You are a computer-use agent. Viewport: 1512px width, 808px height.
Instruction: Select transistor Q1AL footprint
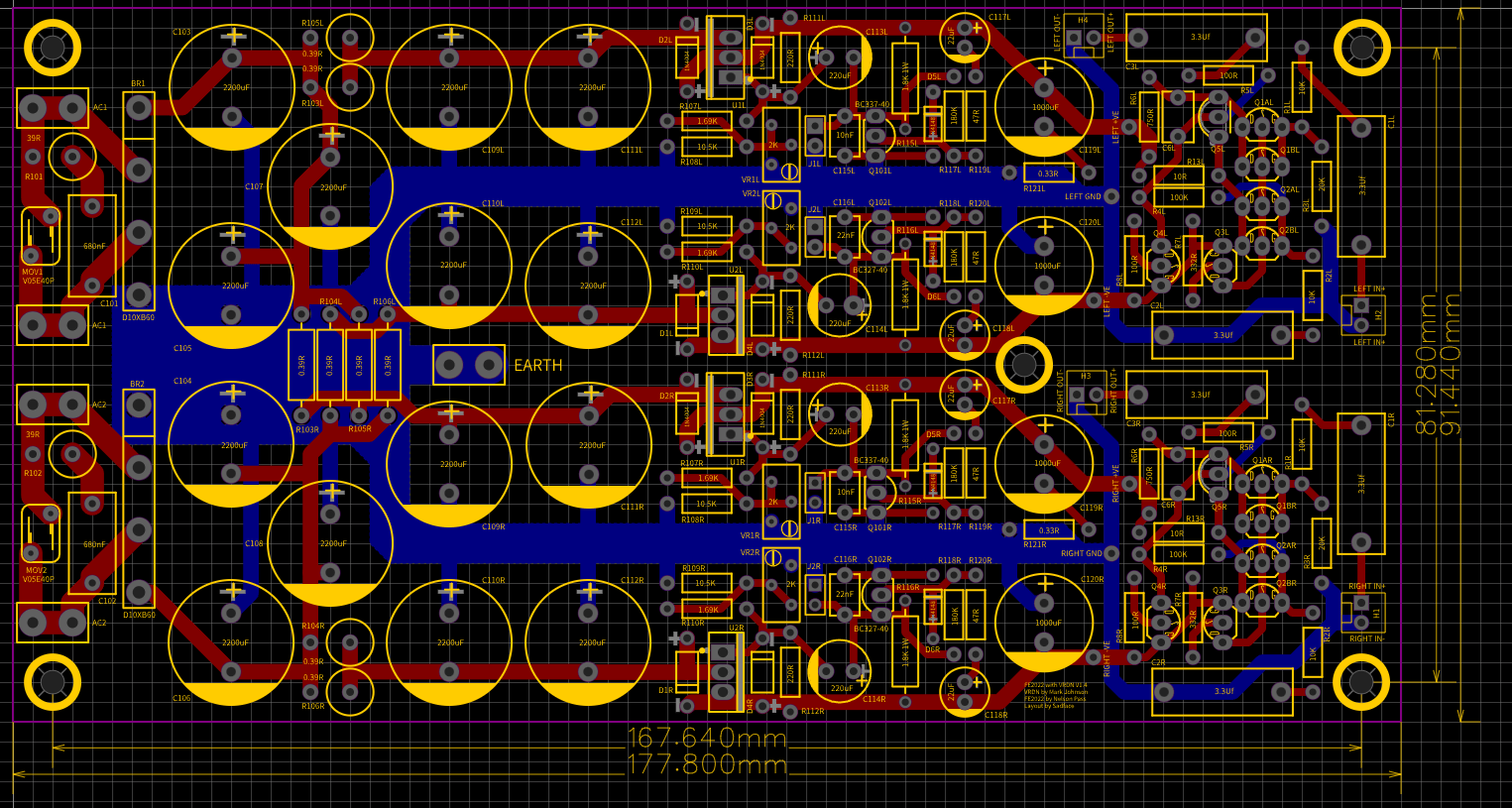[1262, 127]
